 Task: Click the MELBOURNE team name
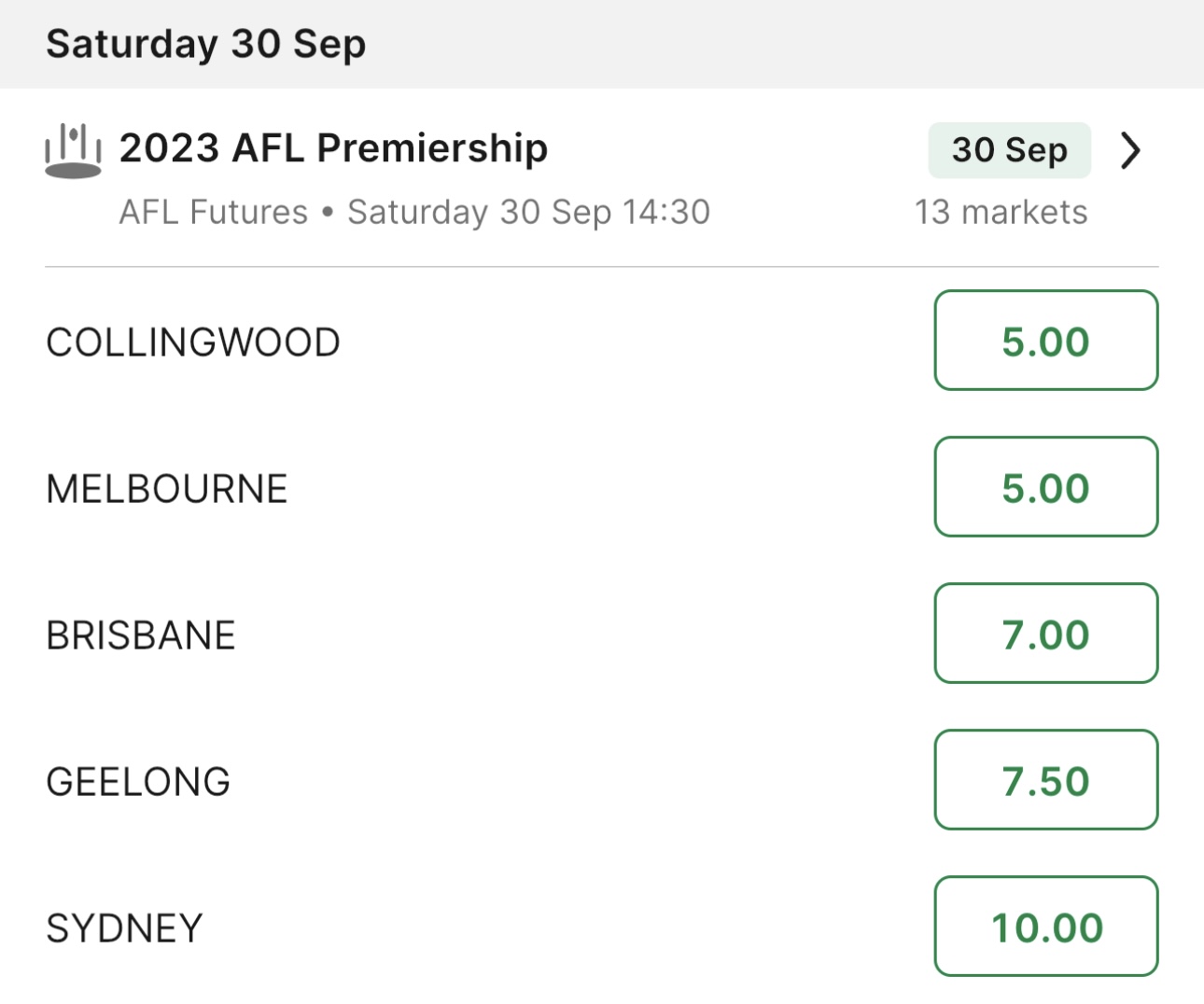point(167,489)
